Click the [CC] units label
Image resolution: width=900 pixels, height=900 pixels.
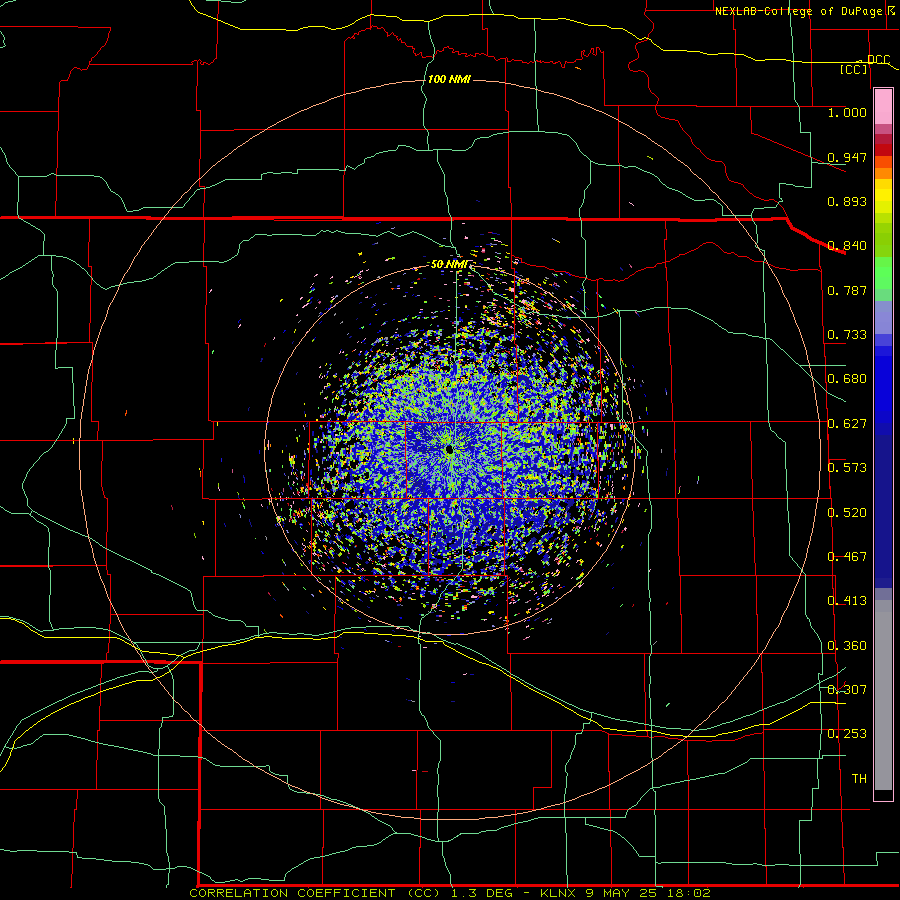[854, 69]
